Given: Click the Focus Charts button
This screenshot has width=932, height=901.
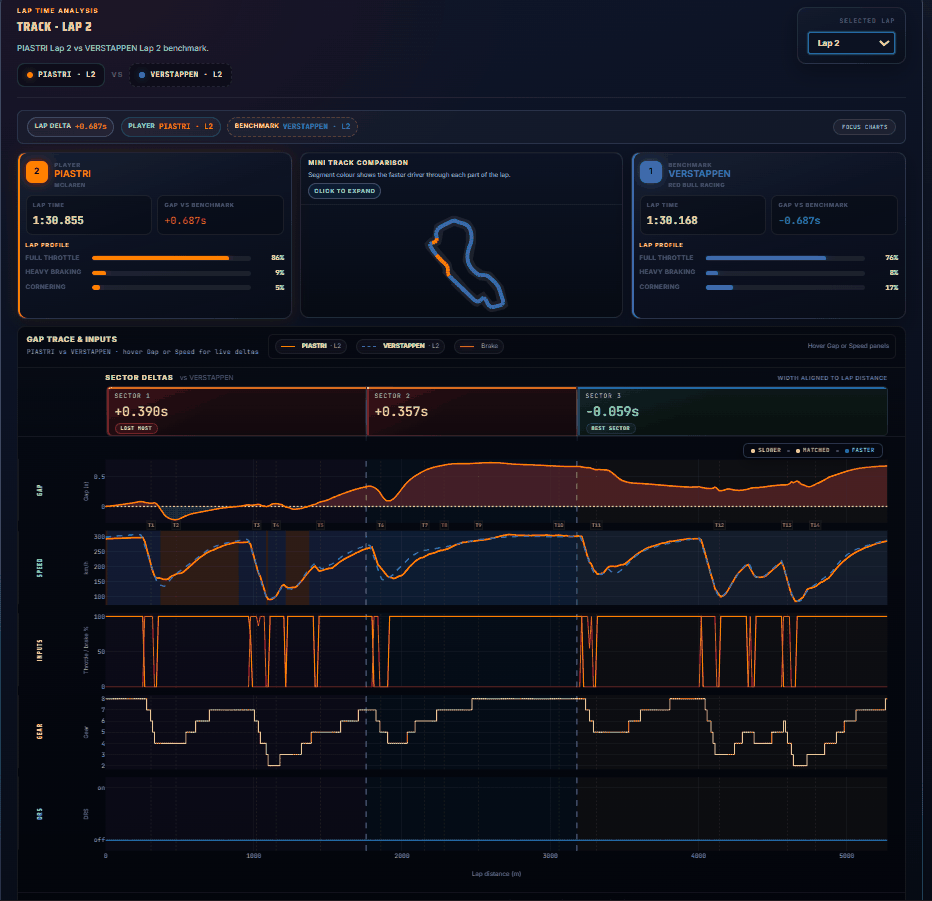Looking at the screenshot, I should pos(864,127).
